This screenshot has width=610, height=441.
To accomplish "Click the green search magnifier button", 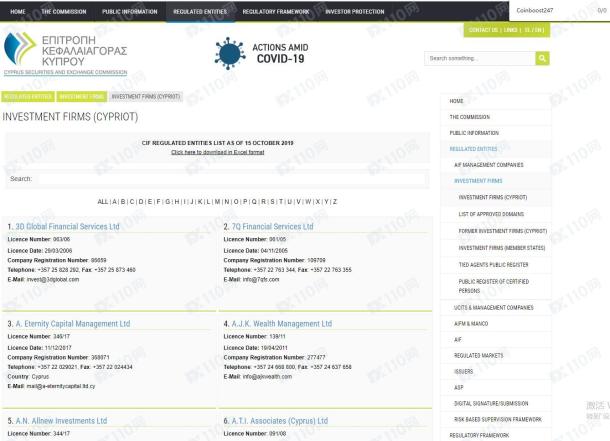I will click(x=542, y=58).
